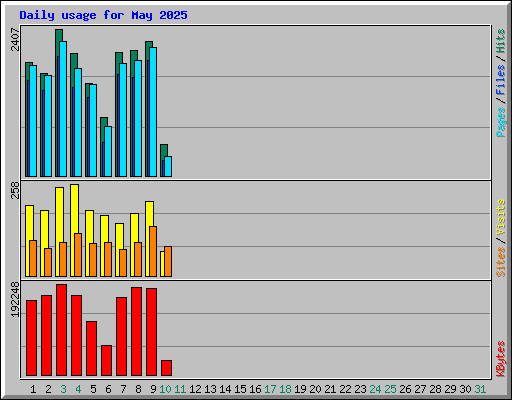The height and width of the screenshot is (400, 512).
Task: Click day 20 on the date axis
Action: pyautogui.click(x=315, y=389)
